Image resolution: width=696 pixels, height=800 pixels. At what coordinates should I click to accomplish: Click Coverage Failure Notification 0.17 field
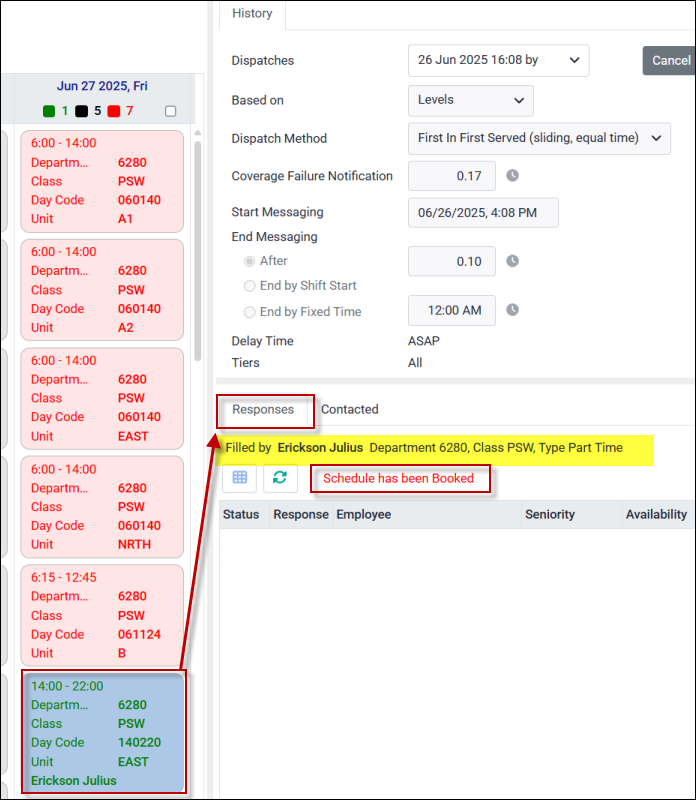452,176
